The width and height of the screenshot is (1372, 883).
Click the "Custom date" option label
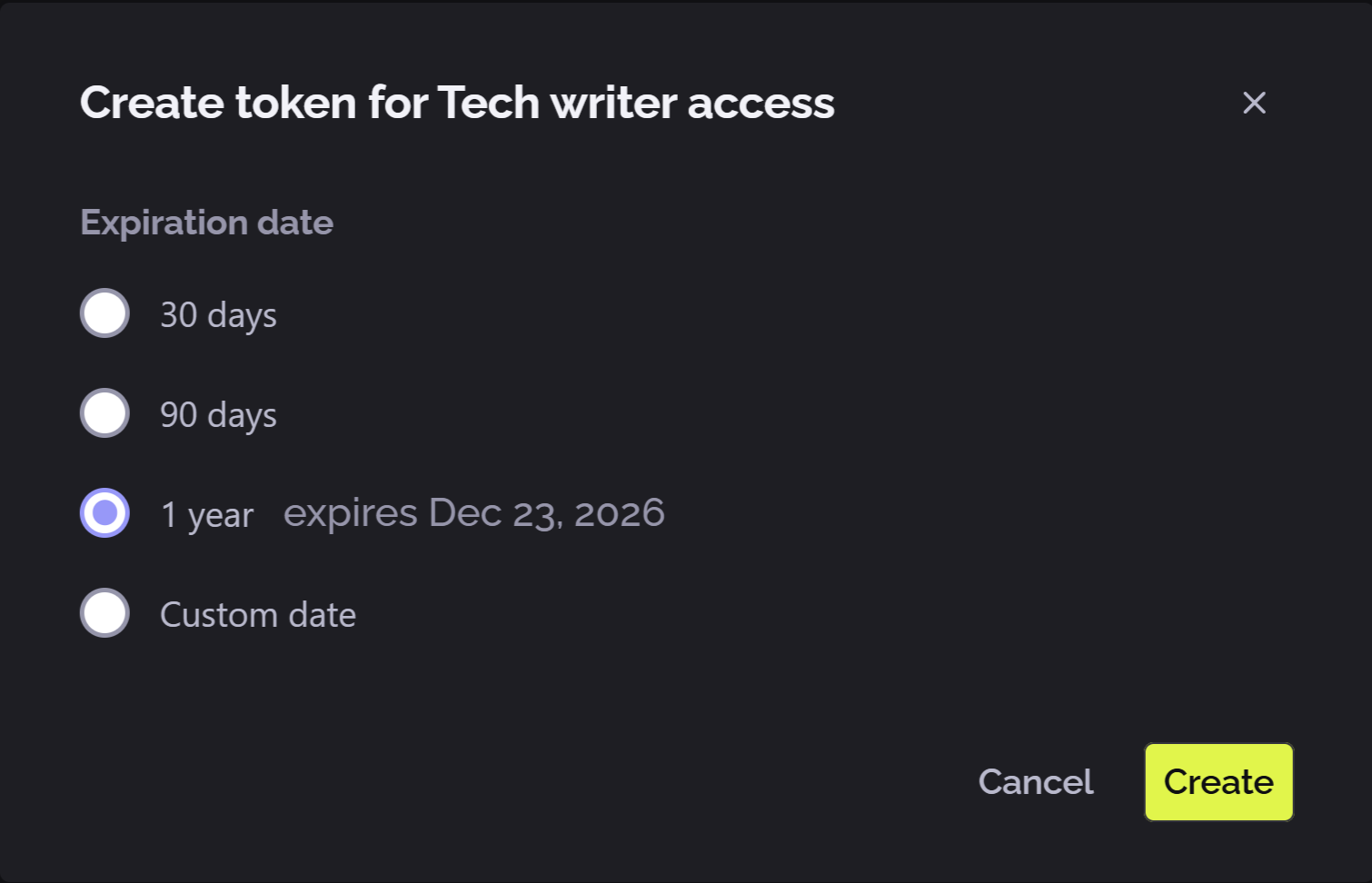[x=258, y=615]
